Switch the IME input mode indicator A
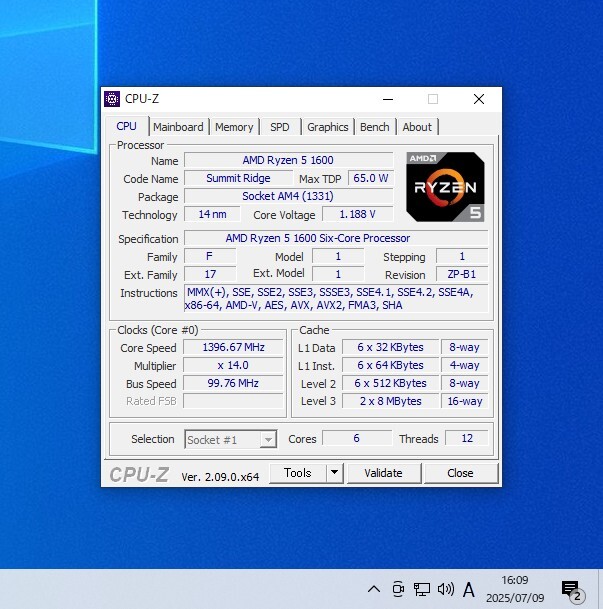 [469, 590]
